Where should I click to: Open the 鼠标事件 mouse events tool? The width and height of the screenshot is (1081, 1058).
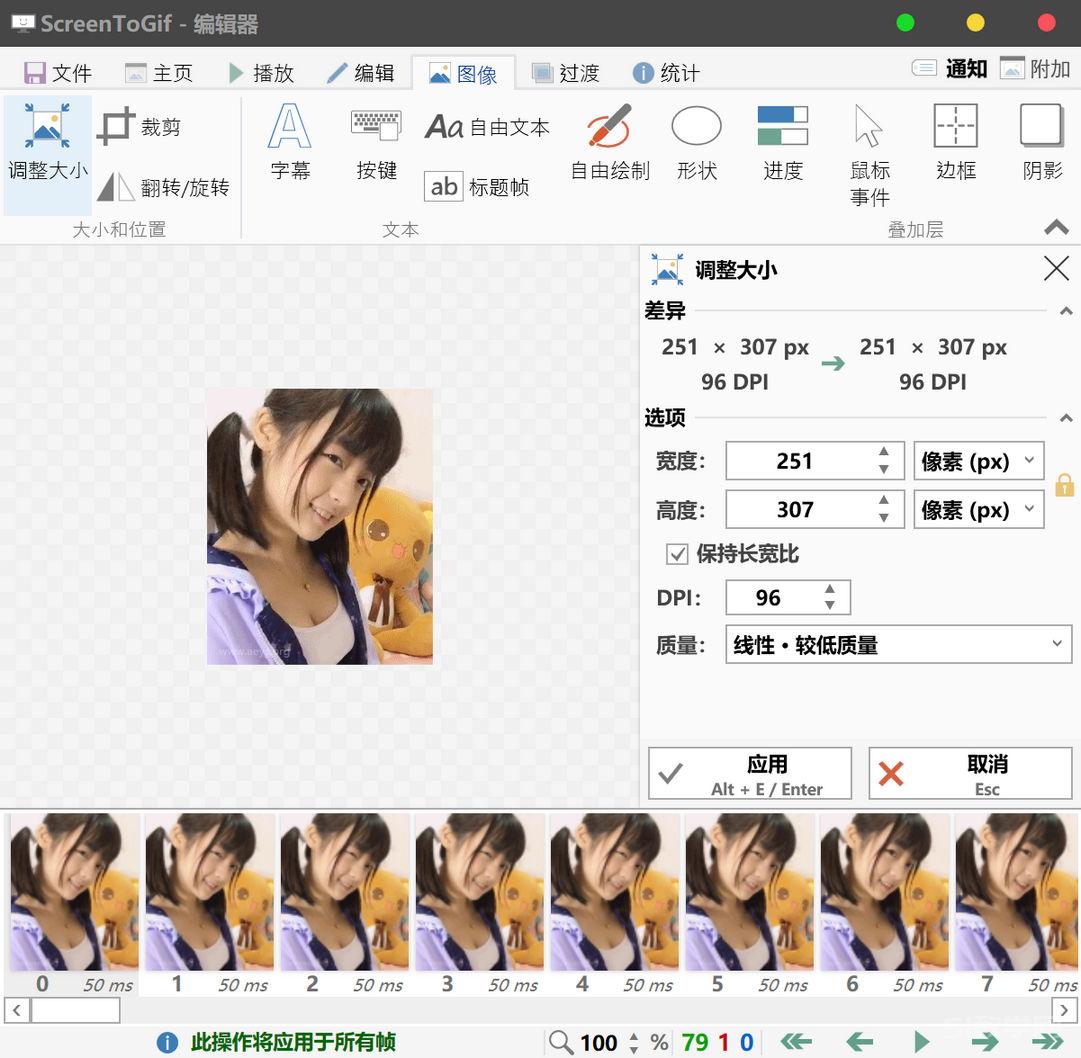click(868, 150)
